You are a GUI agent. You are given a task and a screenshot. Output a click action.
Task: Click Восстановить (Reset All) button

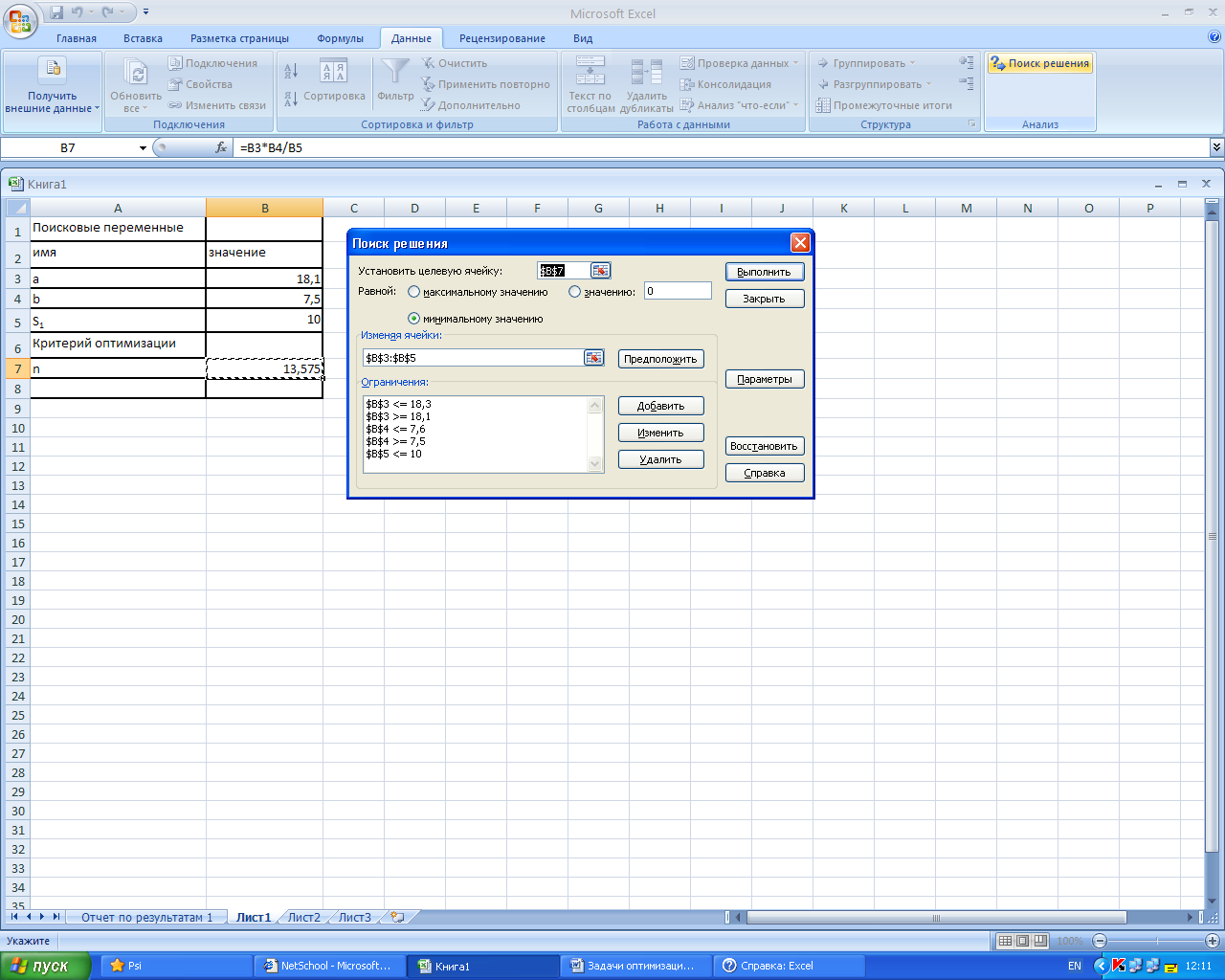765,446
